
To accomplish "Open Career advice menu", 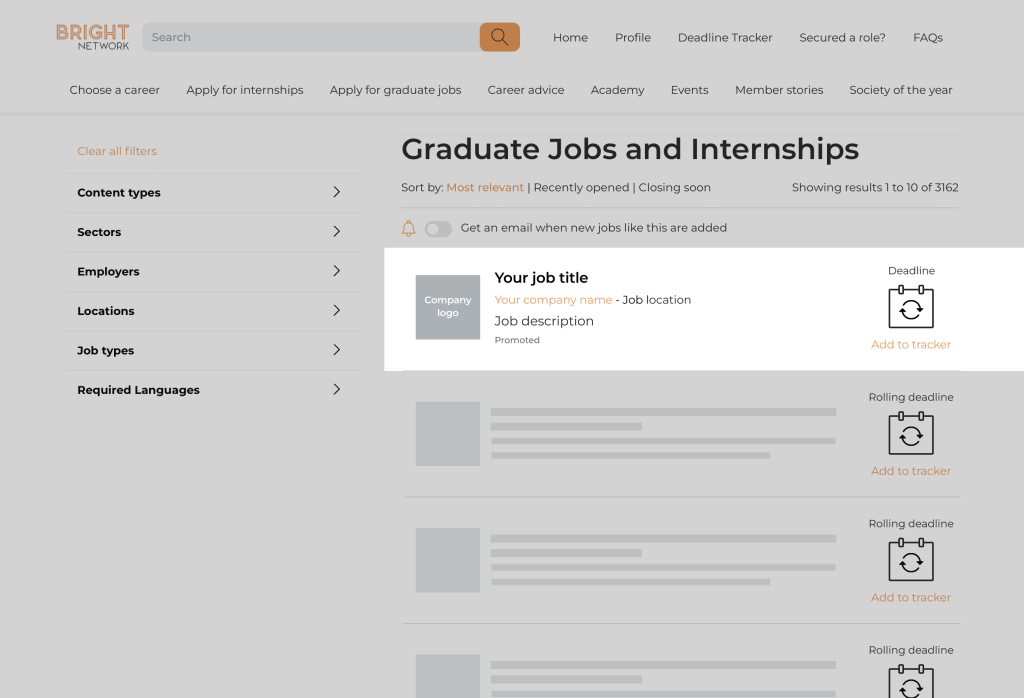I will coord(526,90).
